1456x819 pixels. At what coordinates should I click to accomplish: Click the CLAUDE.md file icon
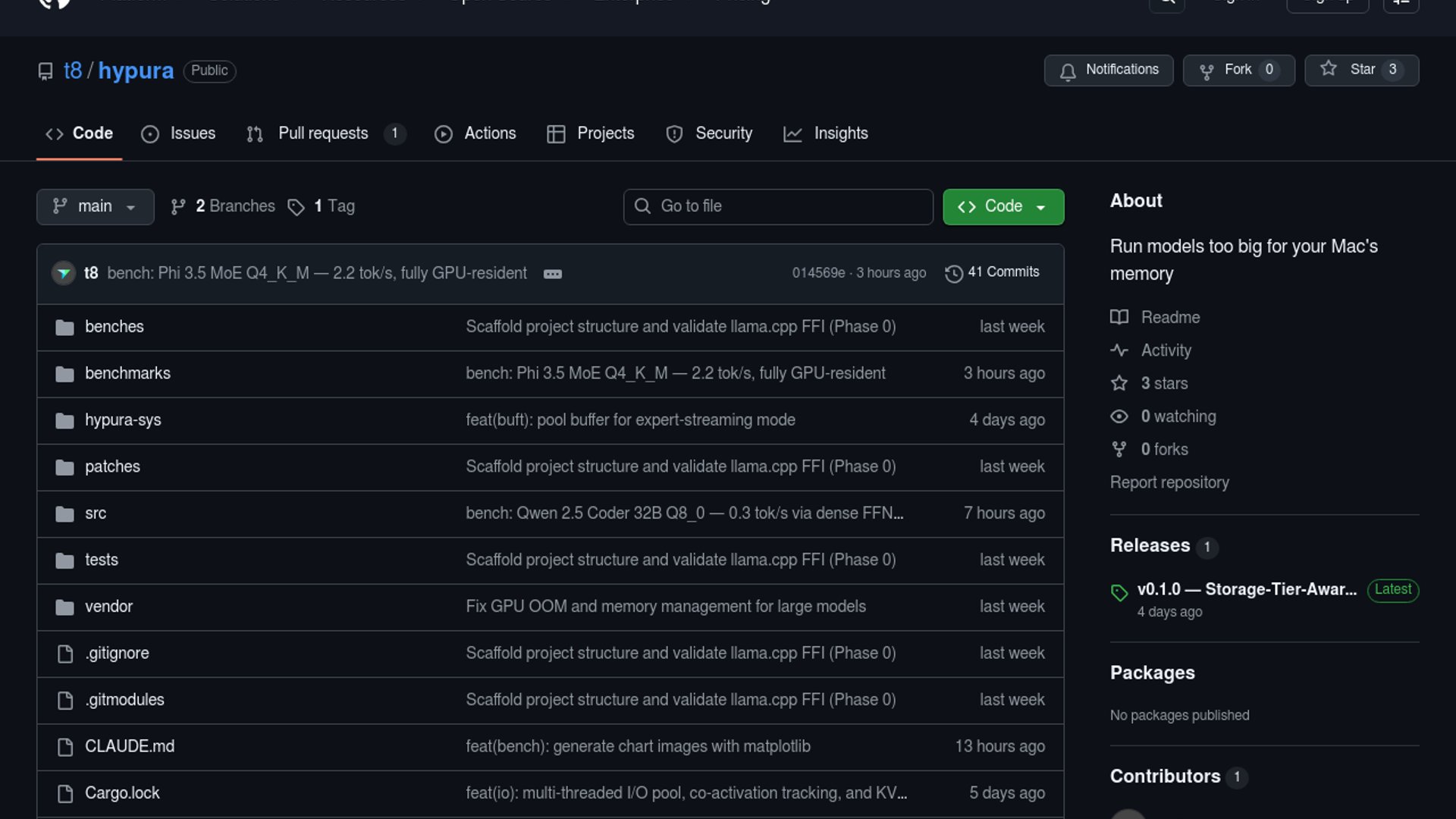point(65,747)
